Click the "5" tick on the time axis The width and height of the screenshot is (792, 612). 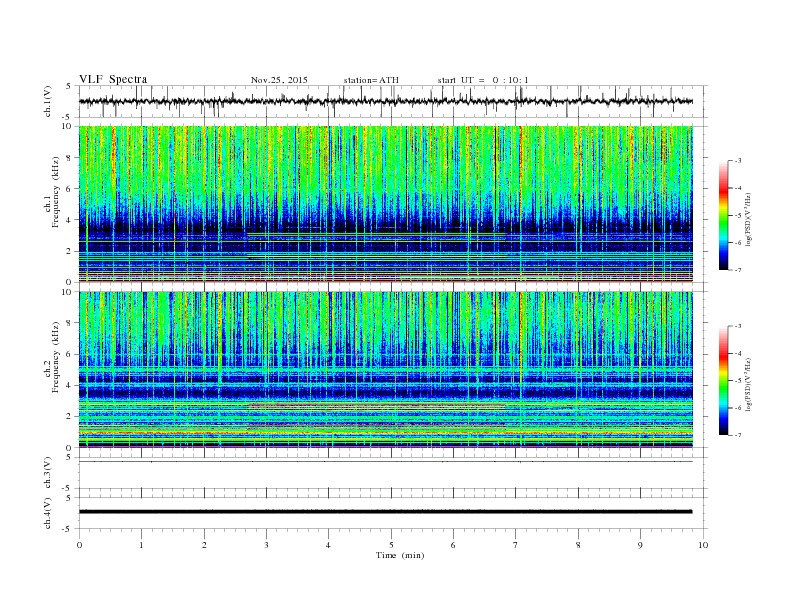pyautogui.click(x=391, y=545)
